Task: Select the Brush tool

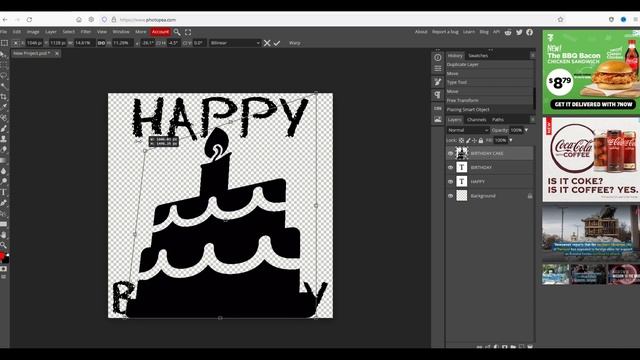Action: tap(4, 129)
